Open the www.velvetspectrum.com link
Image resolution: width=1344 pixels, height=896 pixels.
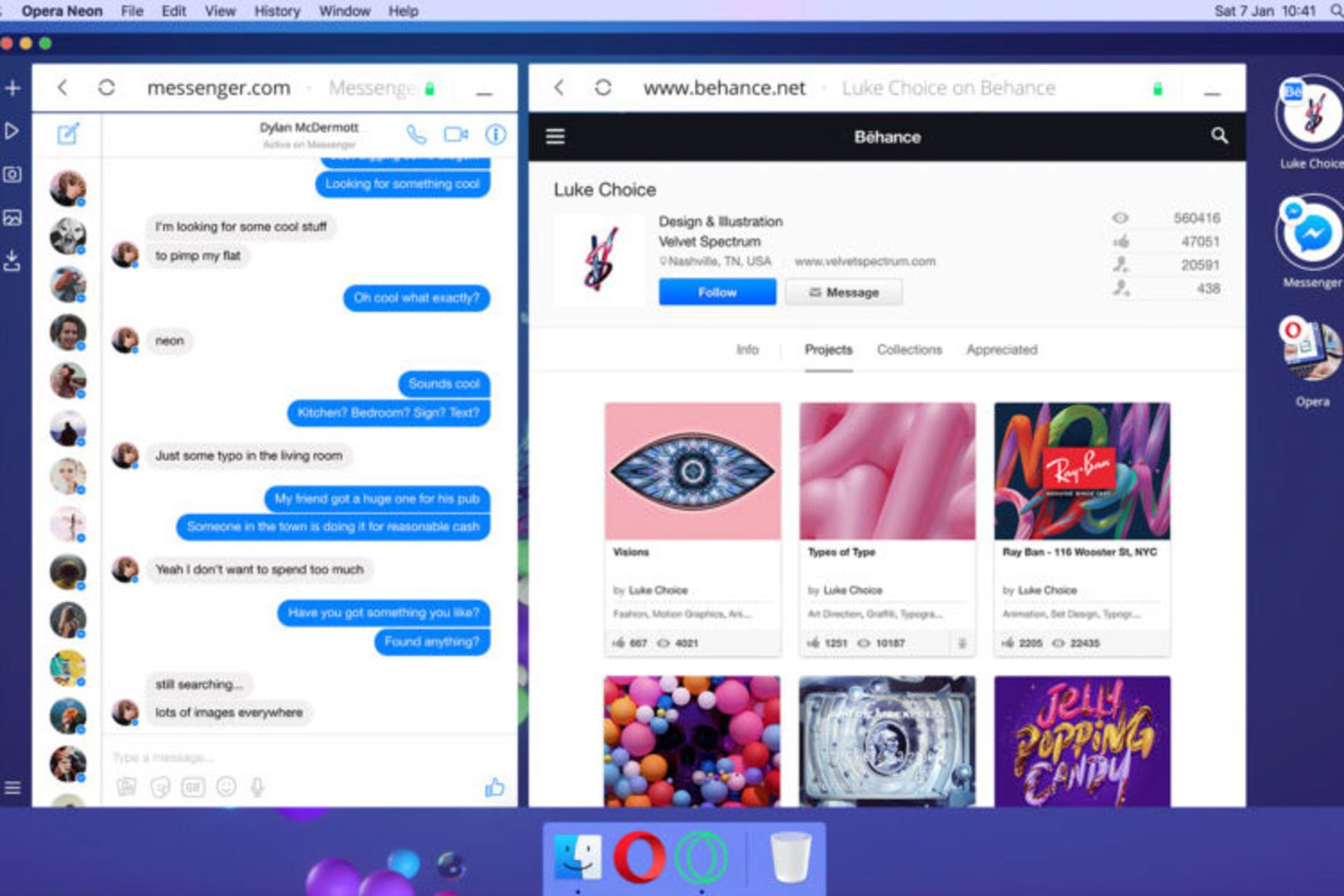click(864, 261)
